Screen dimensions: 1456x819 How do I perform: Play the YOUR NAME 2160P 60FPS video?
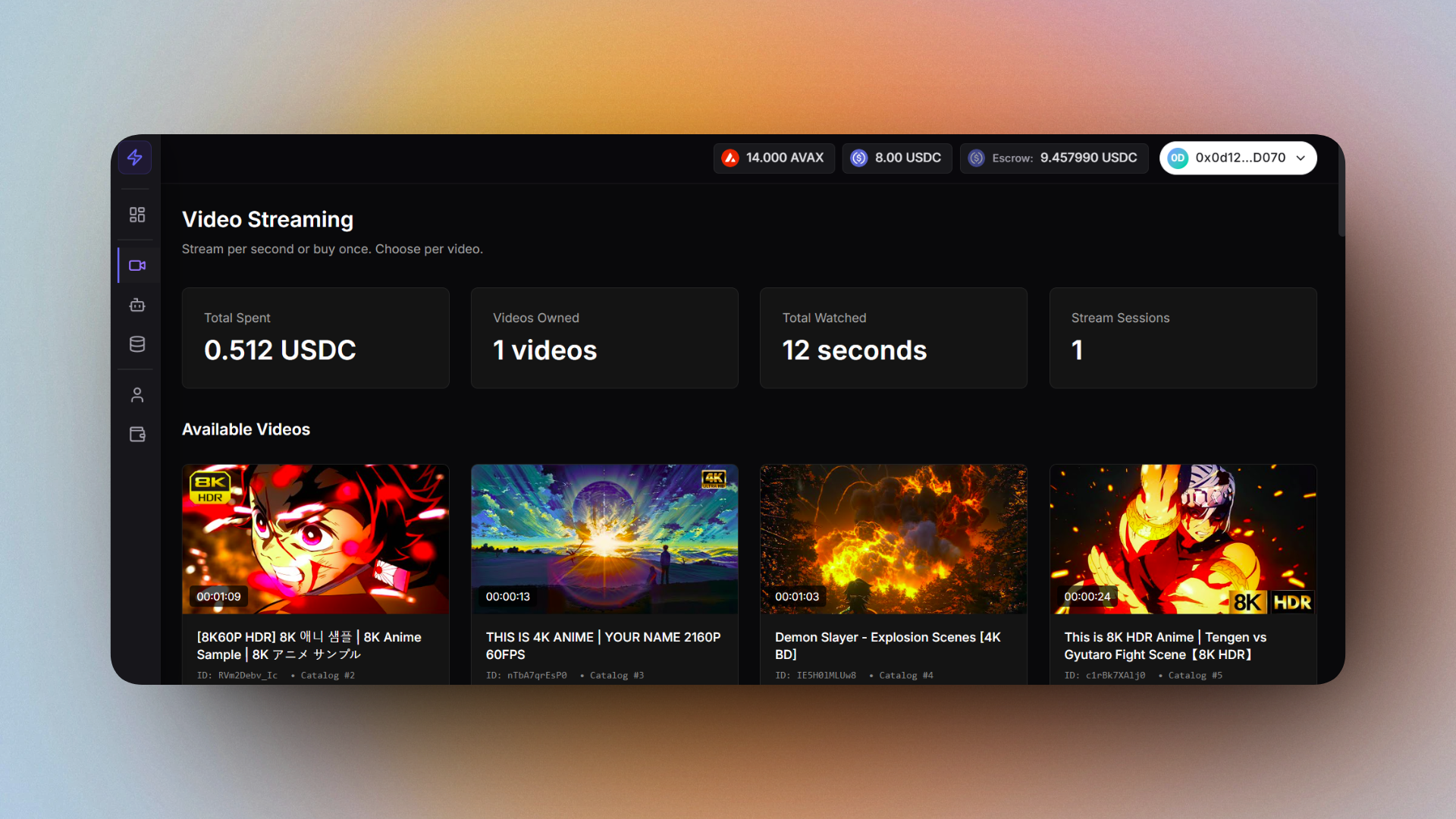[604, 538]
